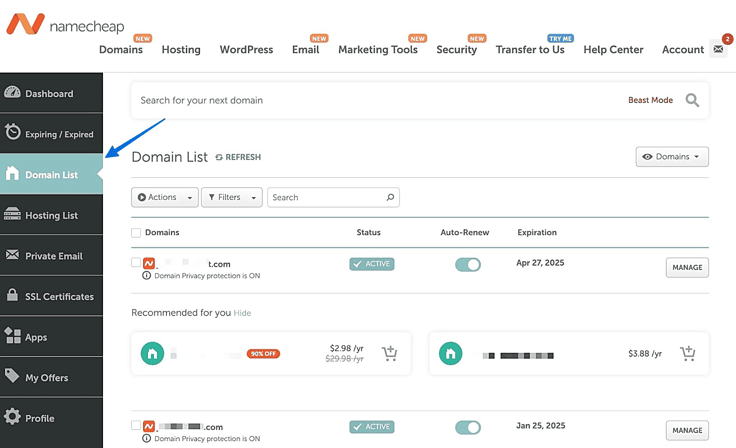Open the WordPress top menu
This screenshot has height=448, width=736.
pos(246,49)
